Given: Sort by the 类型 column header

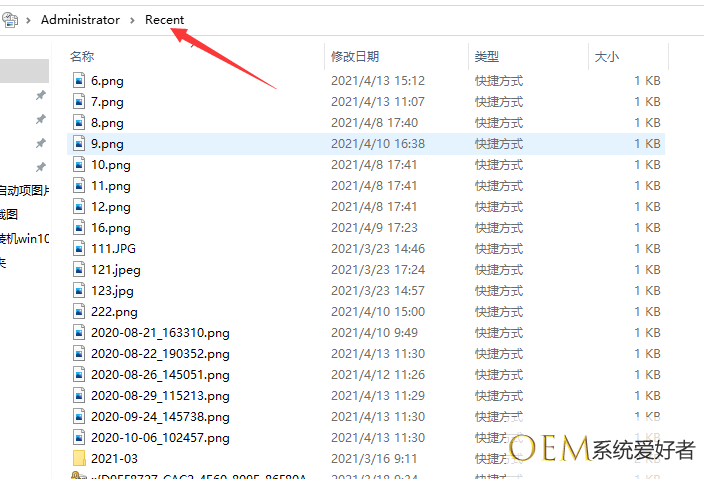Looking at the screenshot, I should pos(487,57).
